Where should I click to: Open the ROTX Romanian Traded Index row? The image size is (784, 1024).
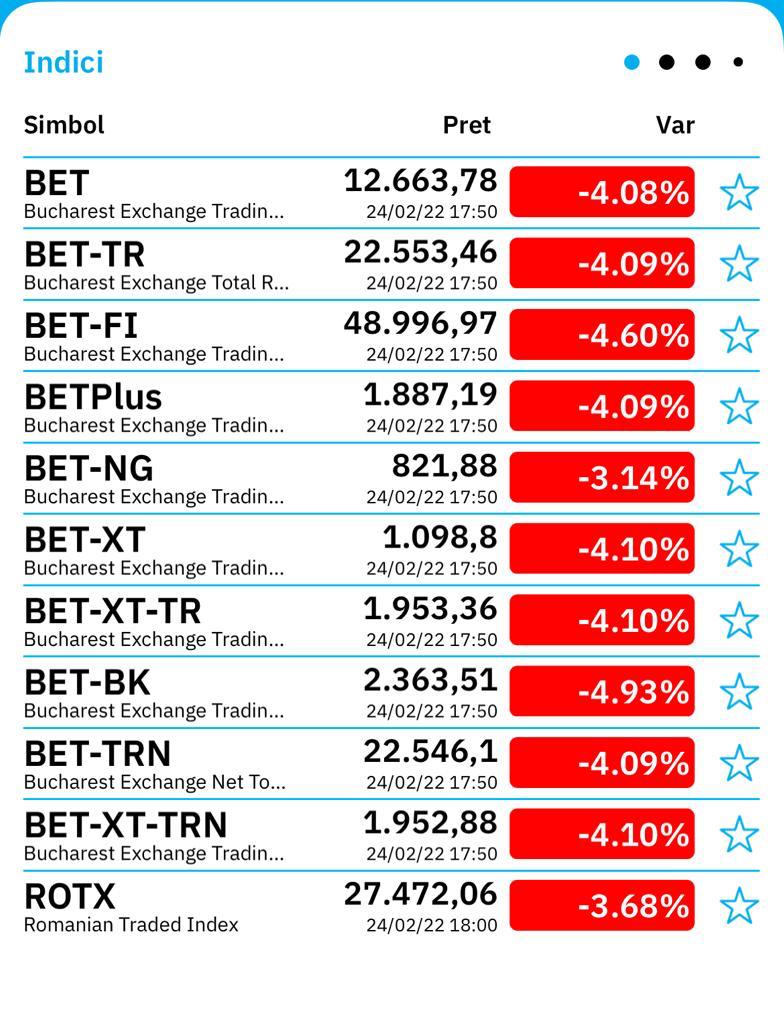(392, 906)
